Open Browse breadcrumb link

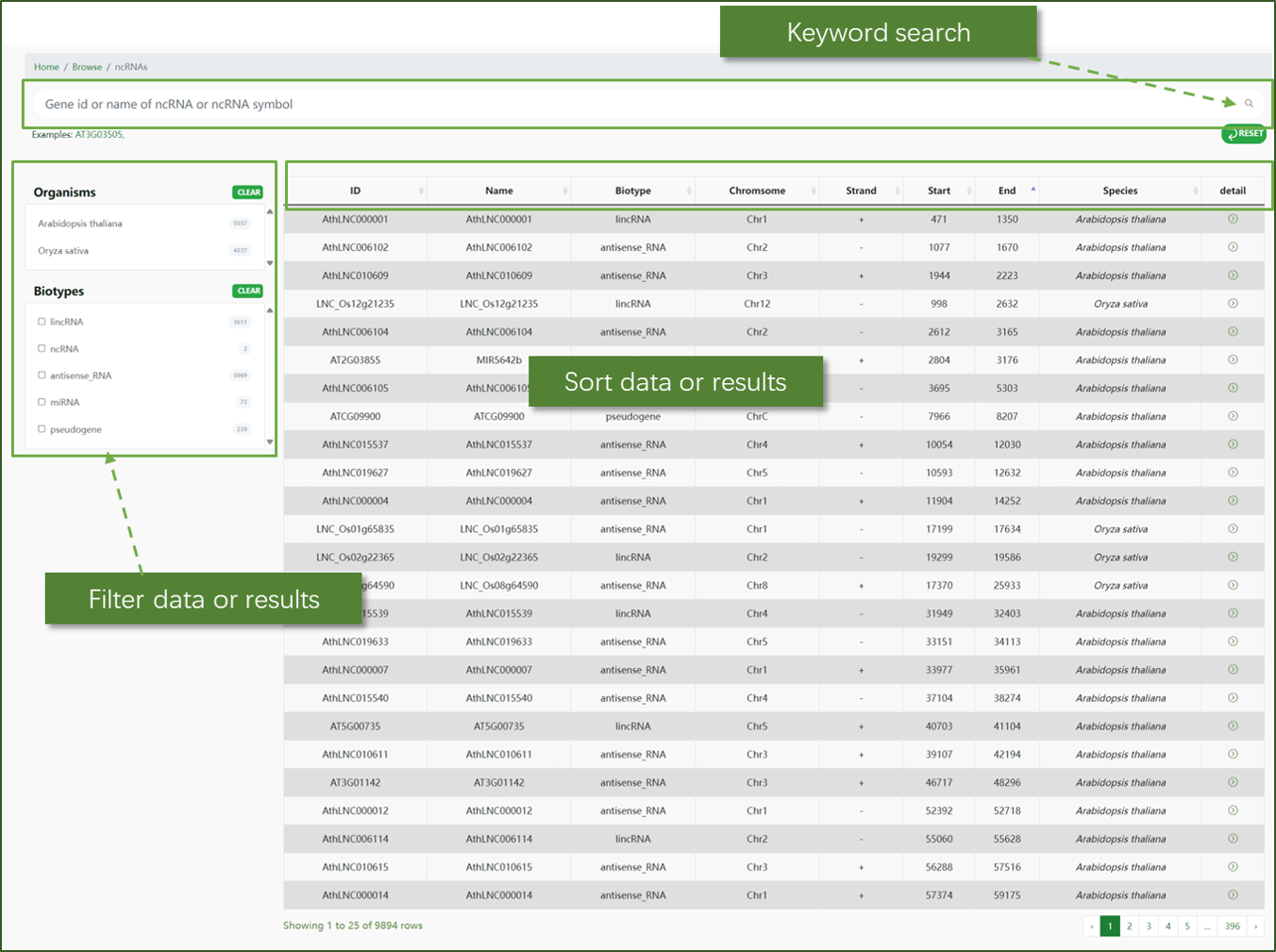click(87, 67)
